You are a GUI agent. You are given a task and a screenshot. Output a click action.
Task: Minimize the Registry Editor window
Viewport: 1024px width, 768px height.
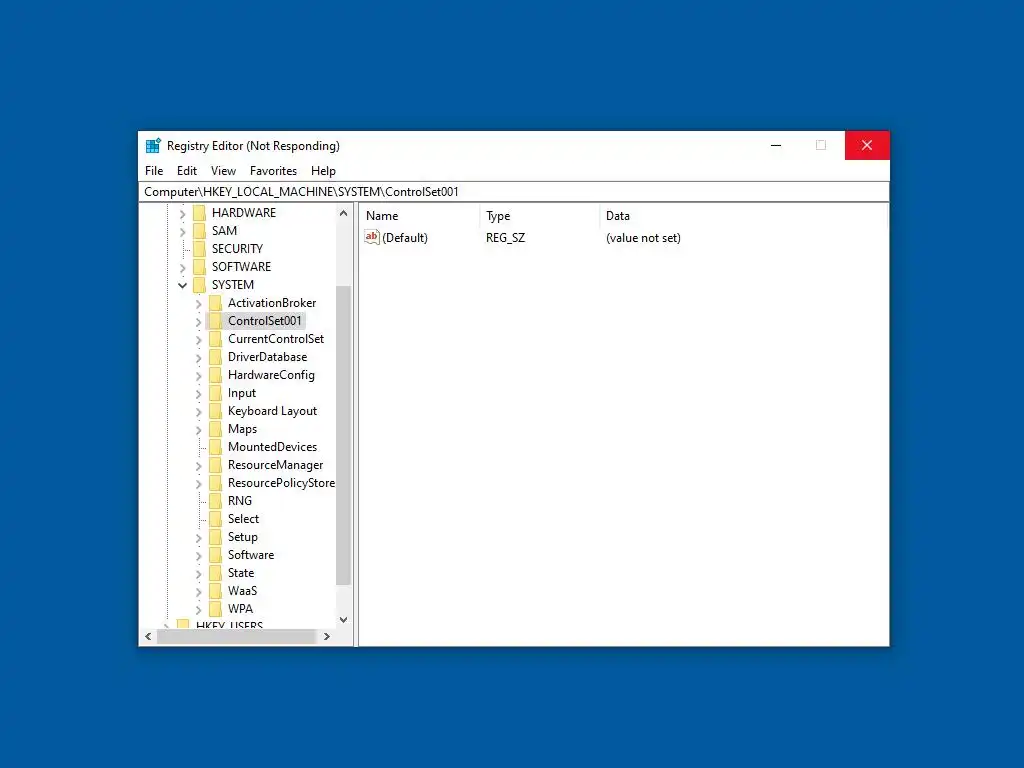click(776, 145)
